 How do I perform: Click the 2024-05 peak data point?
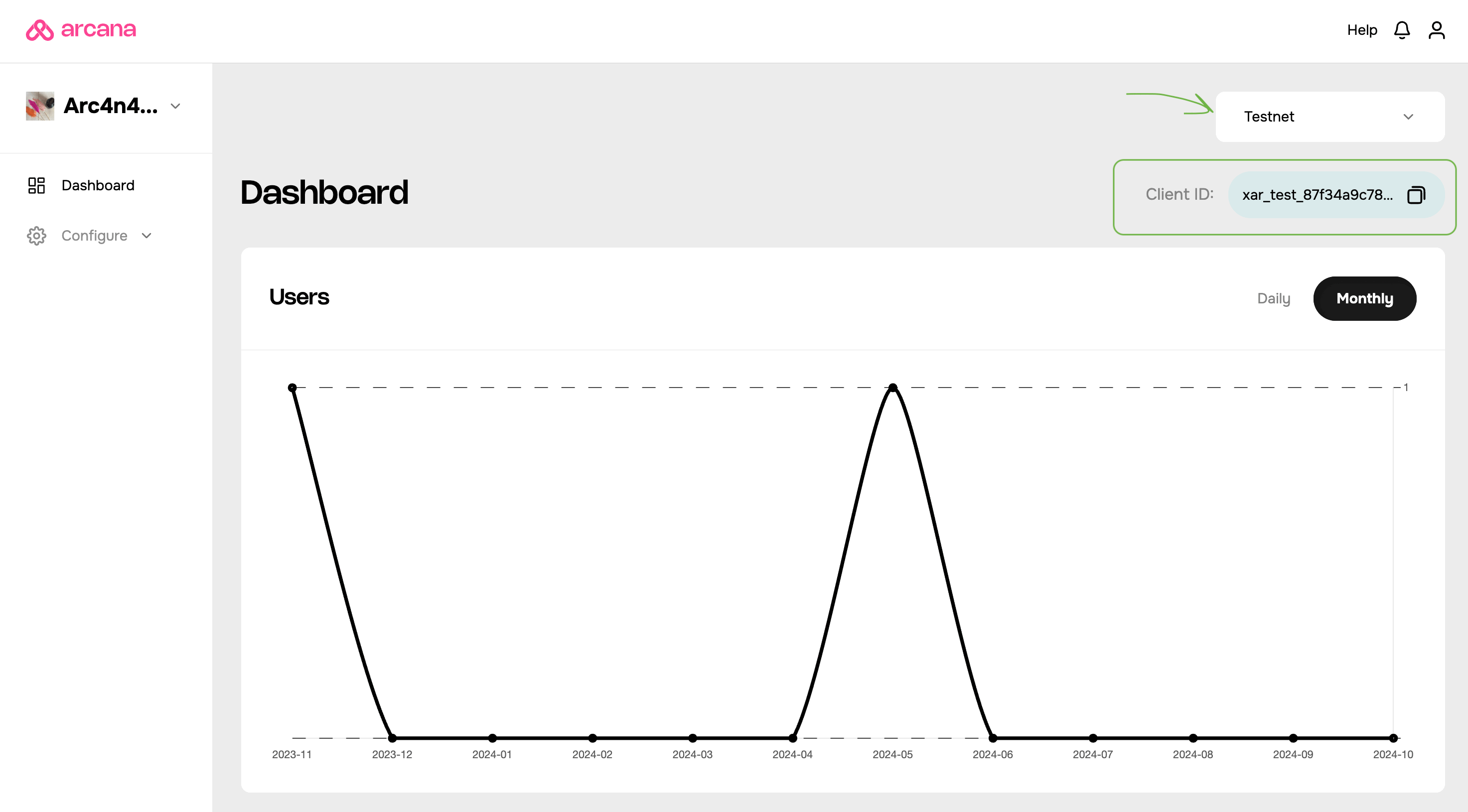coord(892,388)
